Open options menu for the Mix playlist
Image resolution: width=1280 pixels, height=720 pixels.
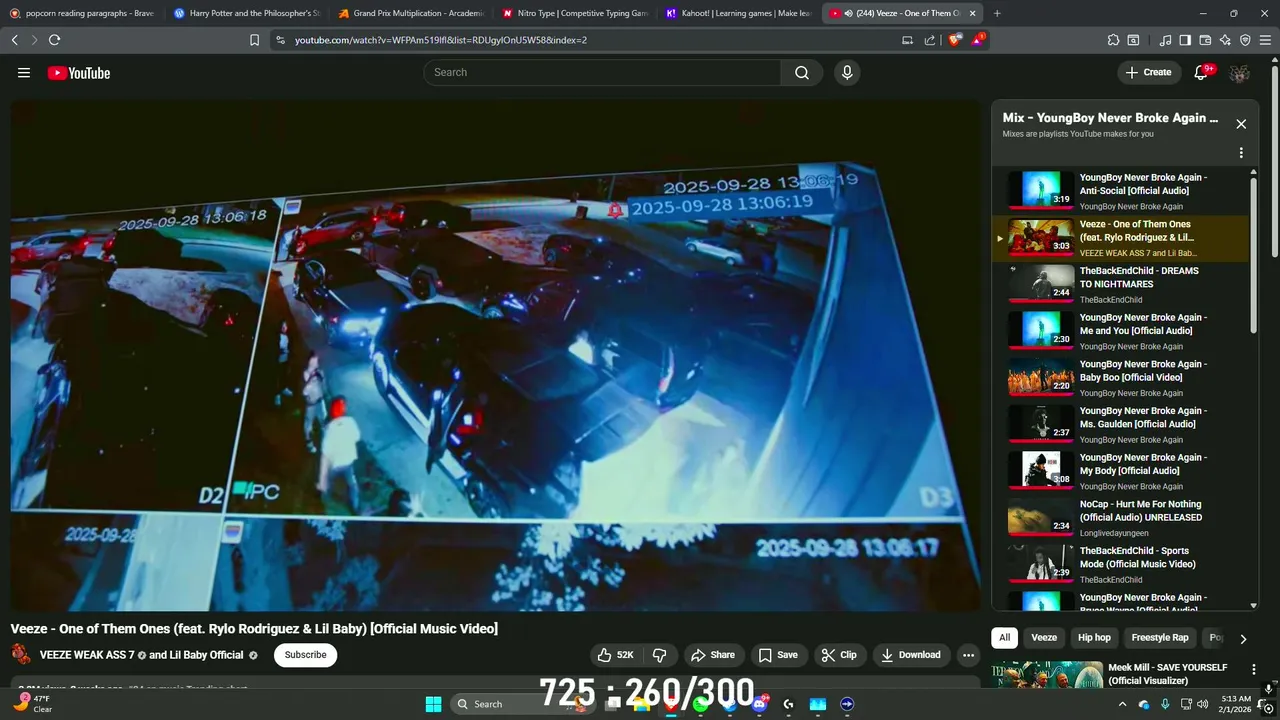coord(1241,153)
